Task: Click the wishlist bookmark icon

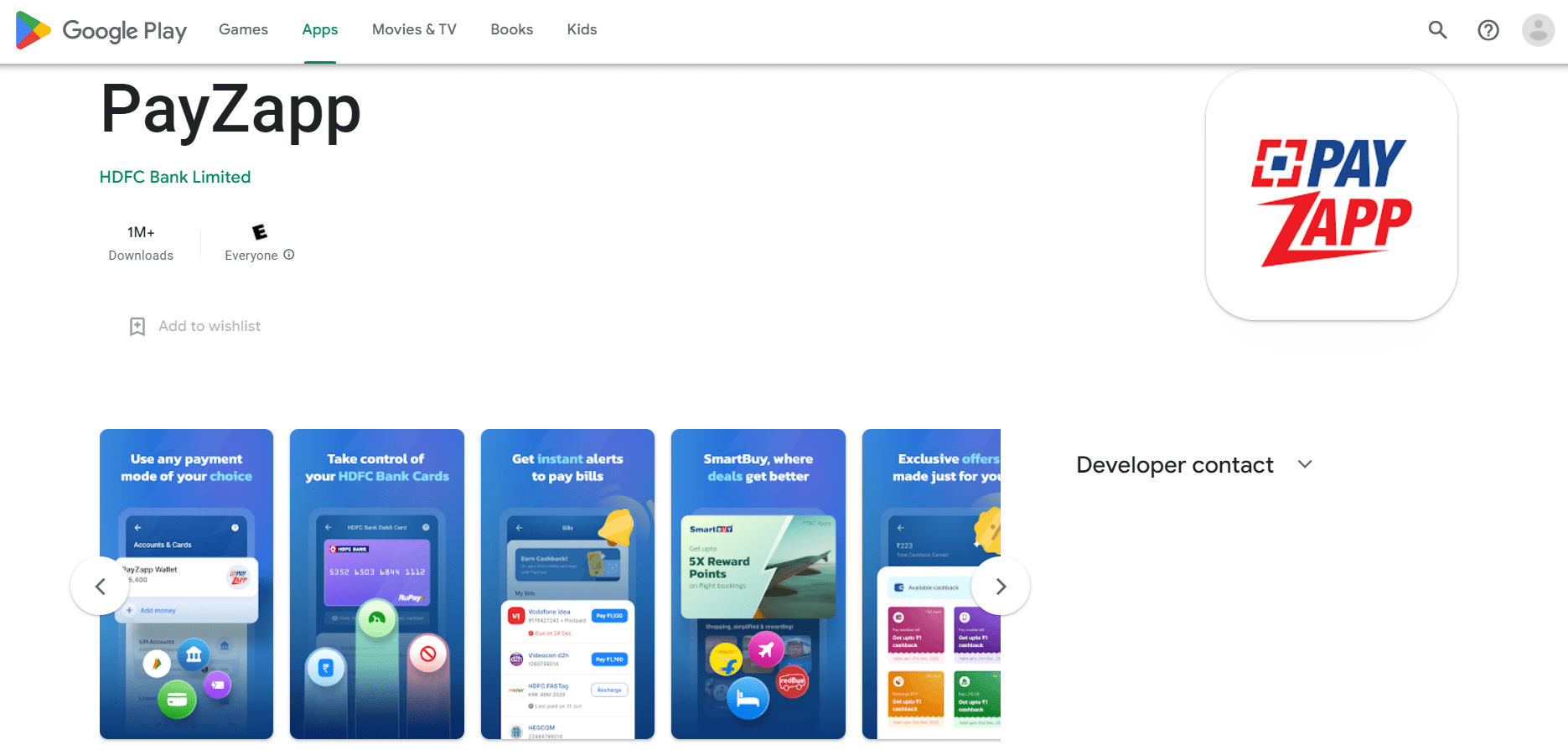Action: (137, 326)
